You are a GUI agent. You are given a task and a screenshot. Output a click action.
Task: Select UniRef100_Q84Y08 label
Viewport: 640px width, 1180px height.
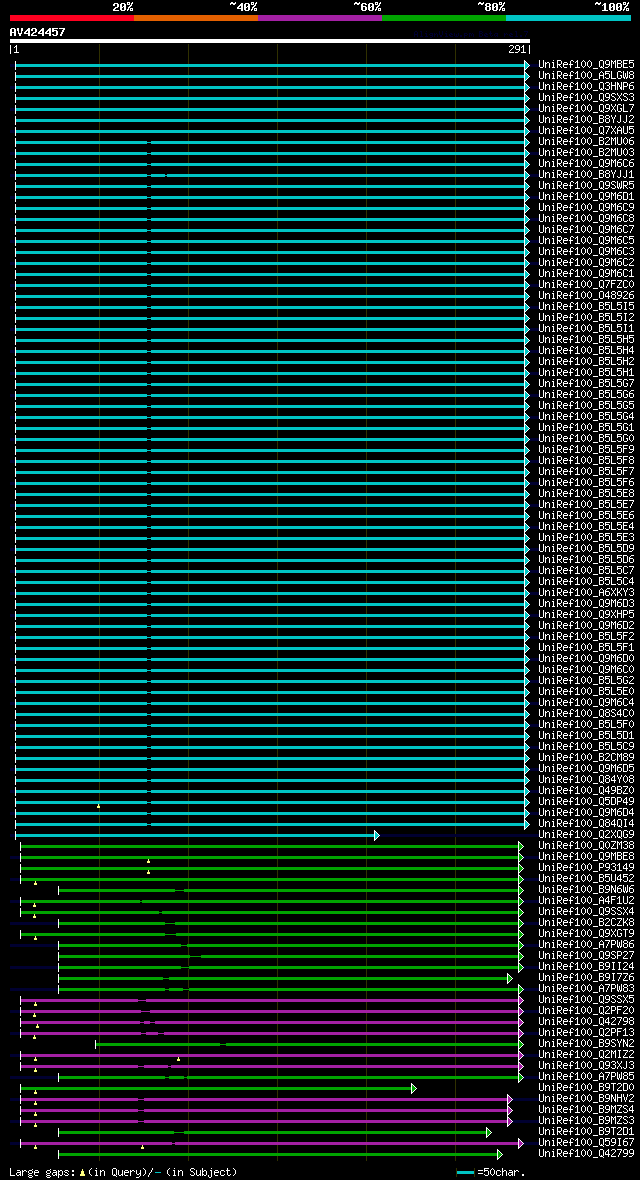(x=587, y=779)
